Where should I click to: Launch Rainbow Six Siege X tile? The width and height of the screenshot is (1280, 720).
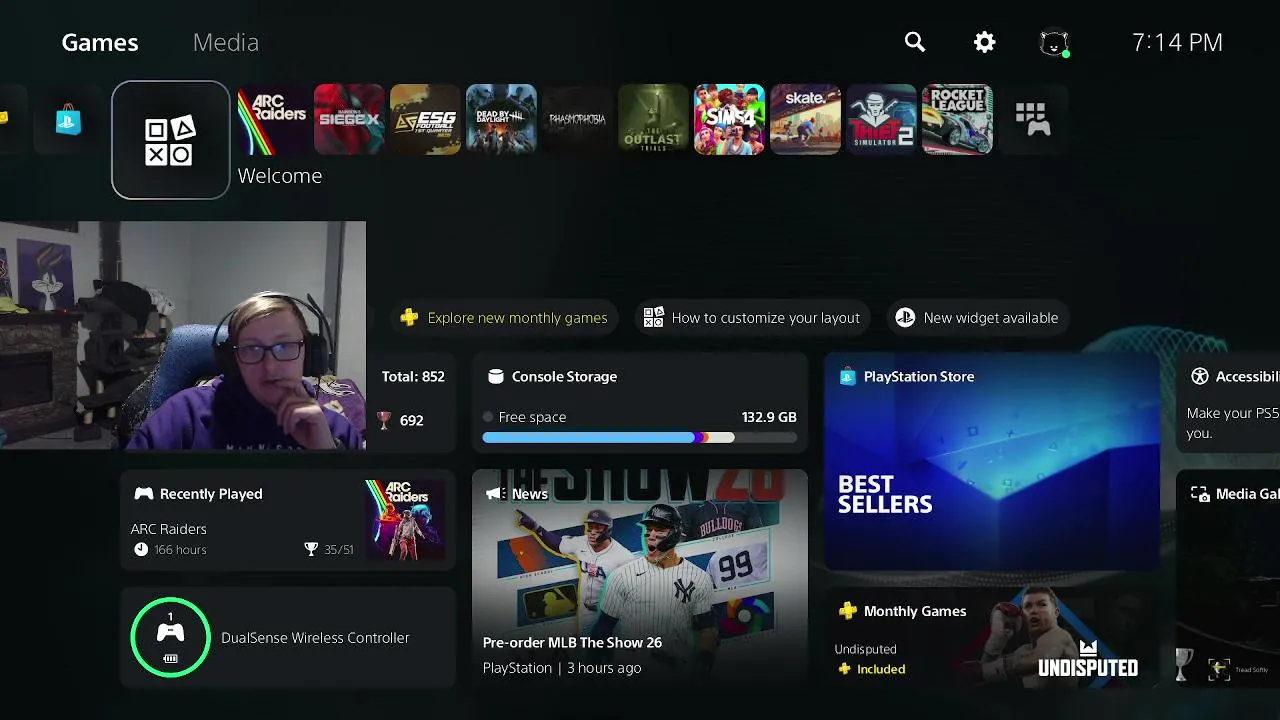tap(349, 120)
